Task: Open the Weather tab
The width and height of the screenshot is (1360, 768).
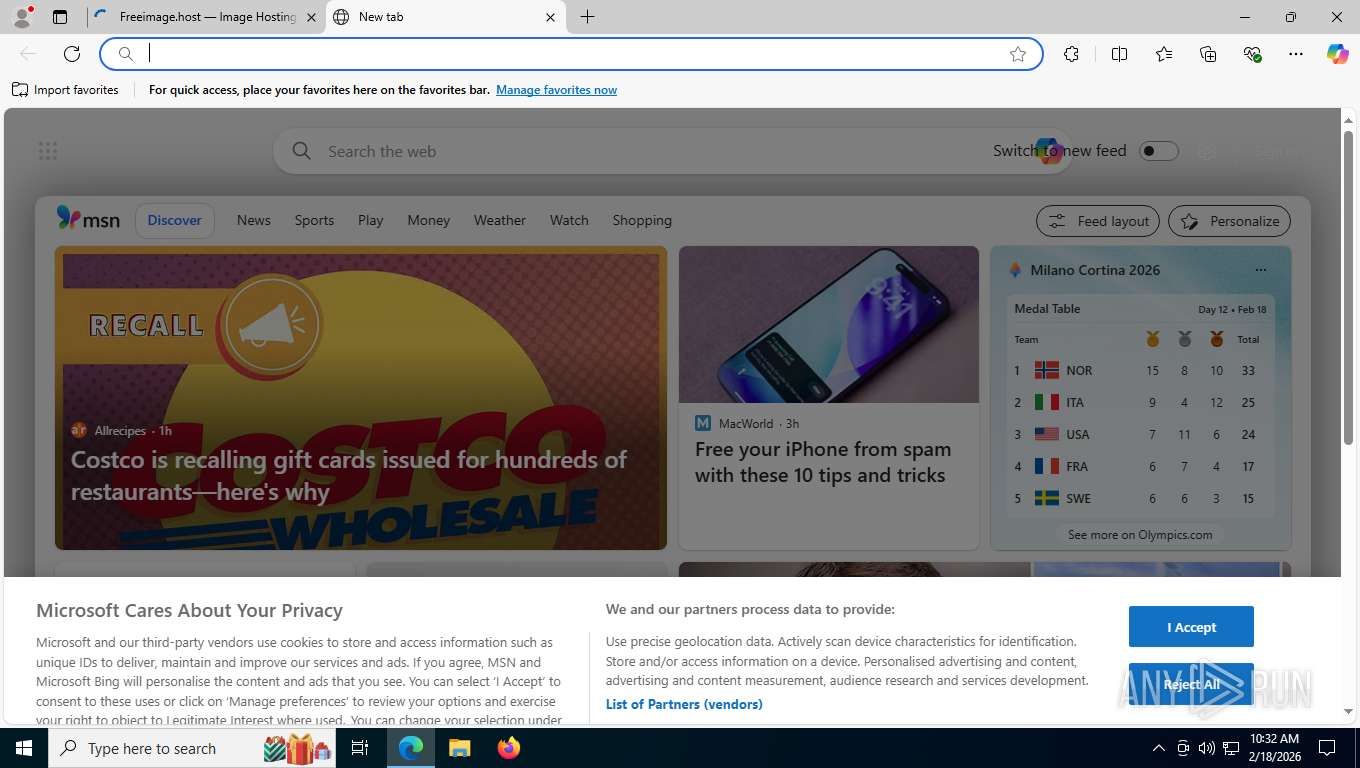Action: coord(500,220)
